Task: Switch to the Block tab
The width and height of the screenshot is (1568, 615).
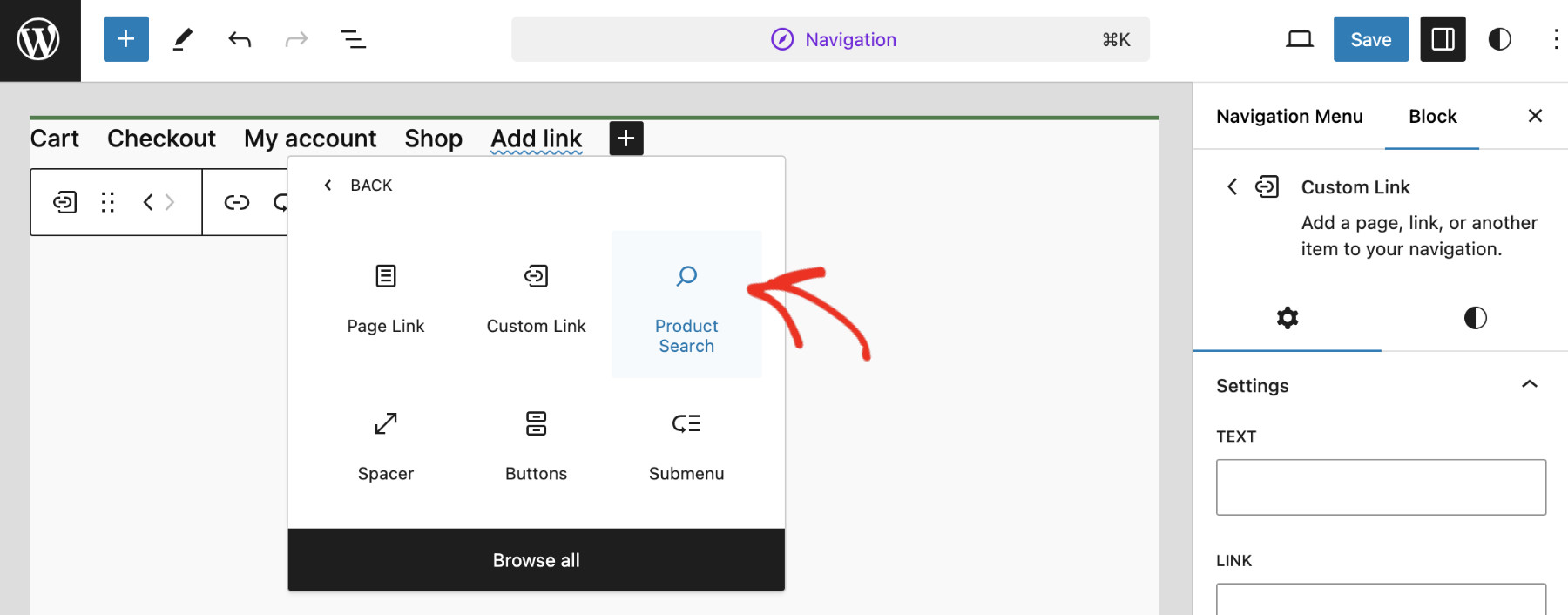Action: pos(1432,117)
